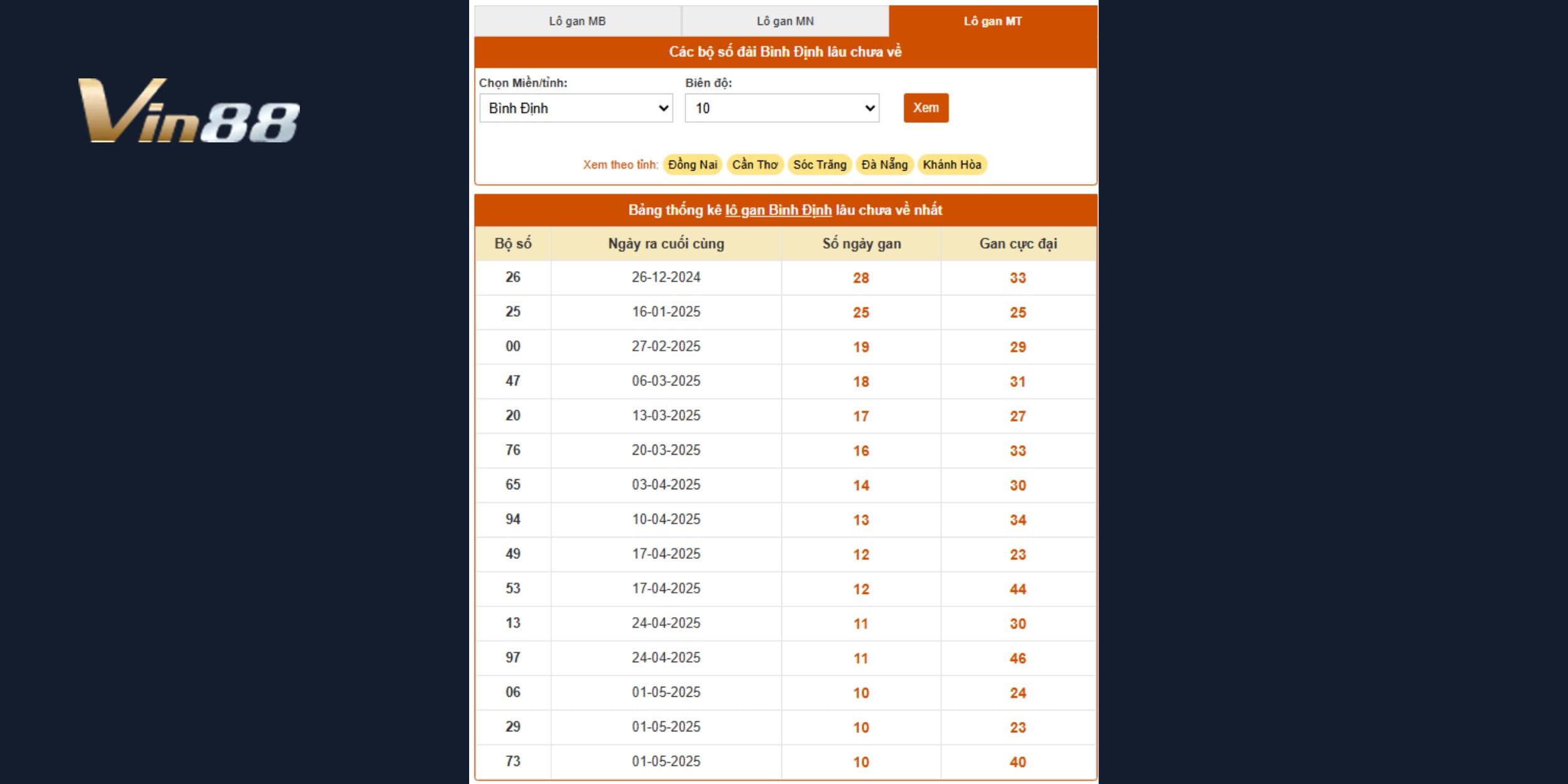Click the Xem button
1568x784 pixels.
click(x=926, y=108)
